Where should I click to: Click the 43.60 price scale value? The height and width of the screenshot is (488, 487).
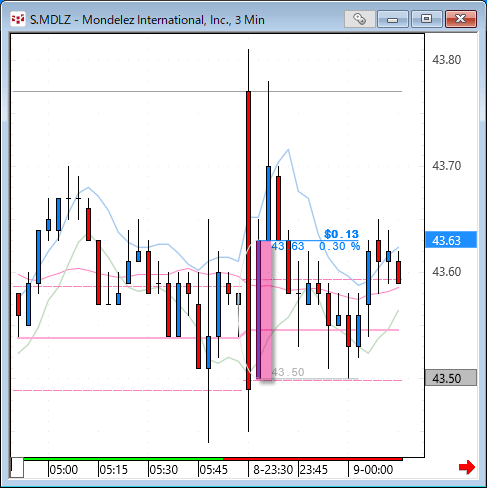tap(446, 272)
